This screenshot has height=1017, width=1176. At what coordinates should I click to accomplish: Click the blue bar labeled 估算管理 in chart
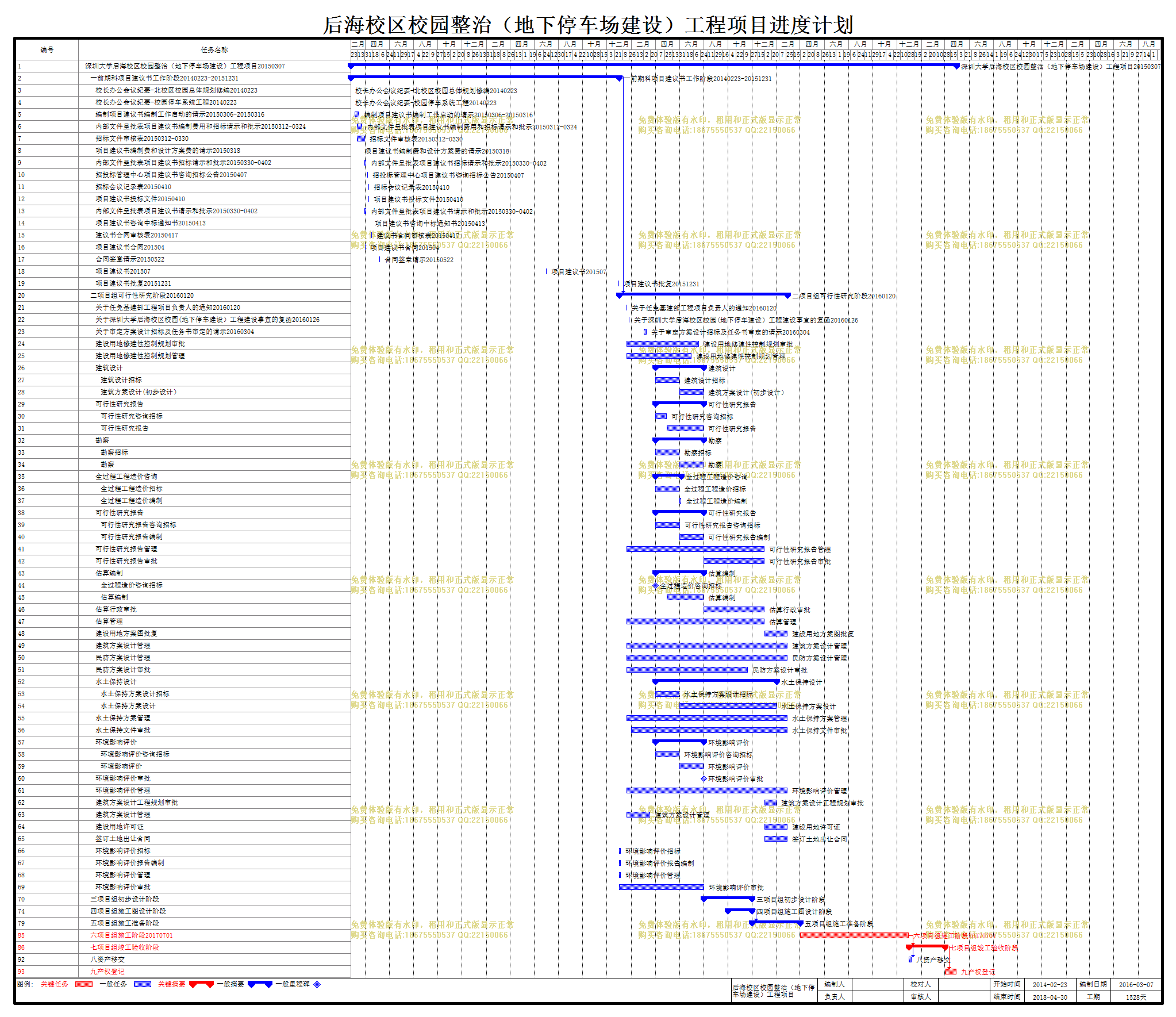coord(695,621)
